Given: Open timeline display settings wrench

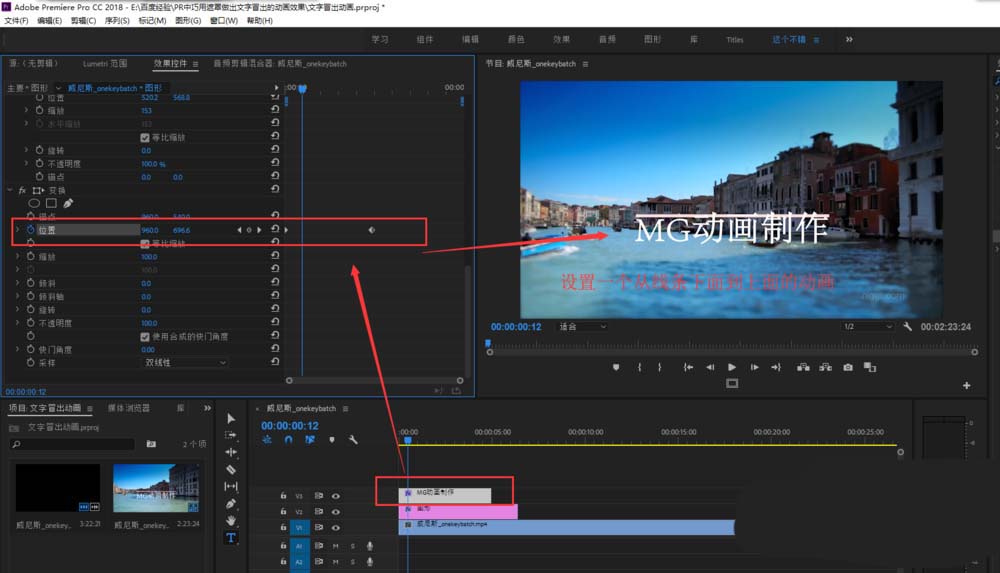Looking at the screenshot, I should 353,440.
